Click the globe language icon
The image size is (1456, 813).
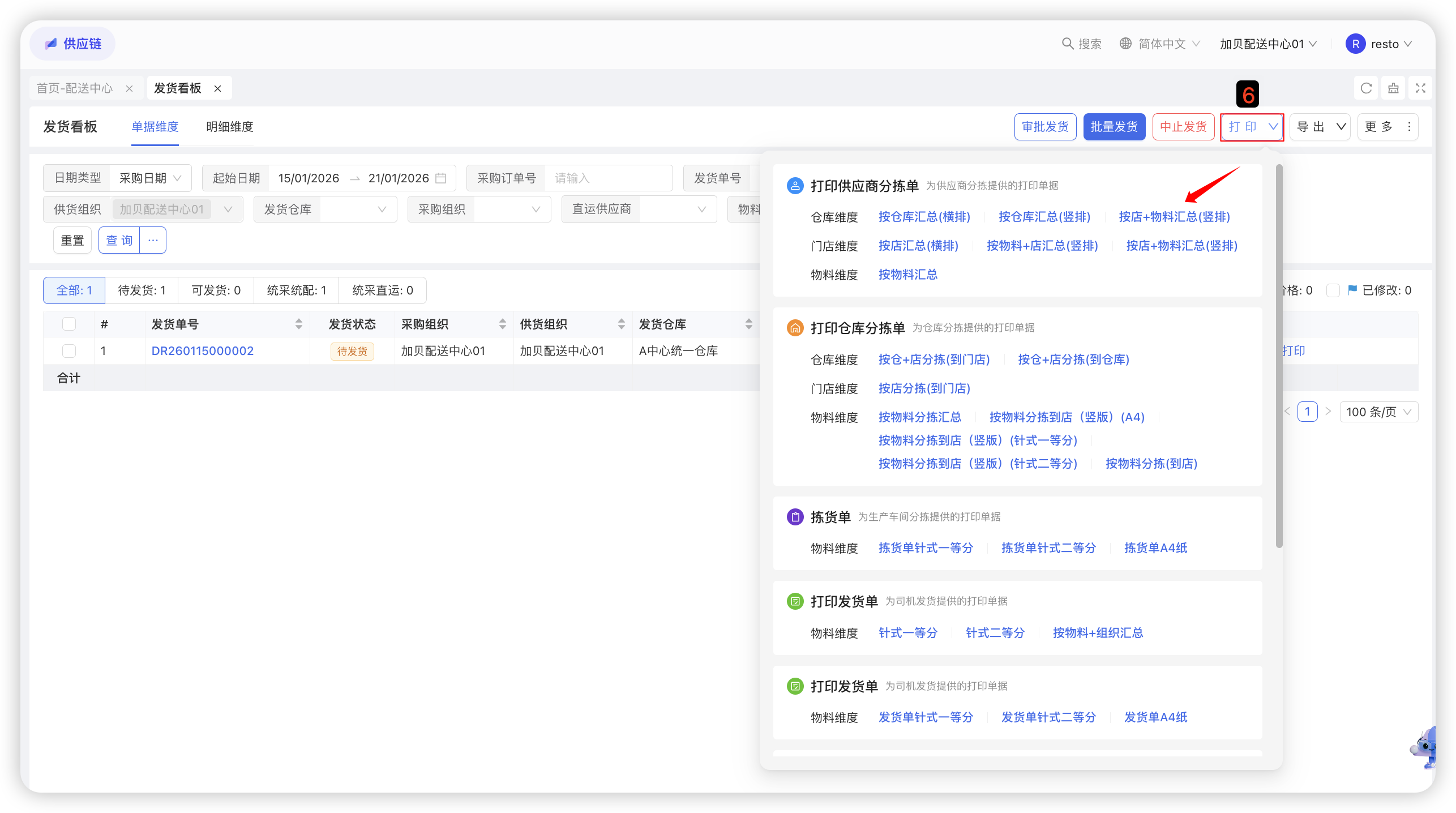[x=1126, y=44]
